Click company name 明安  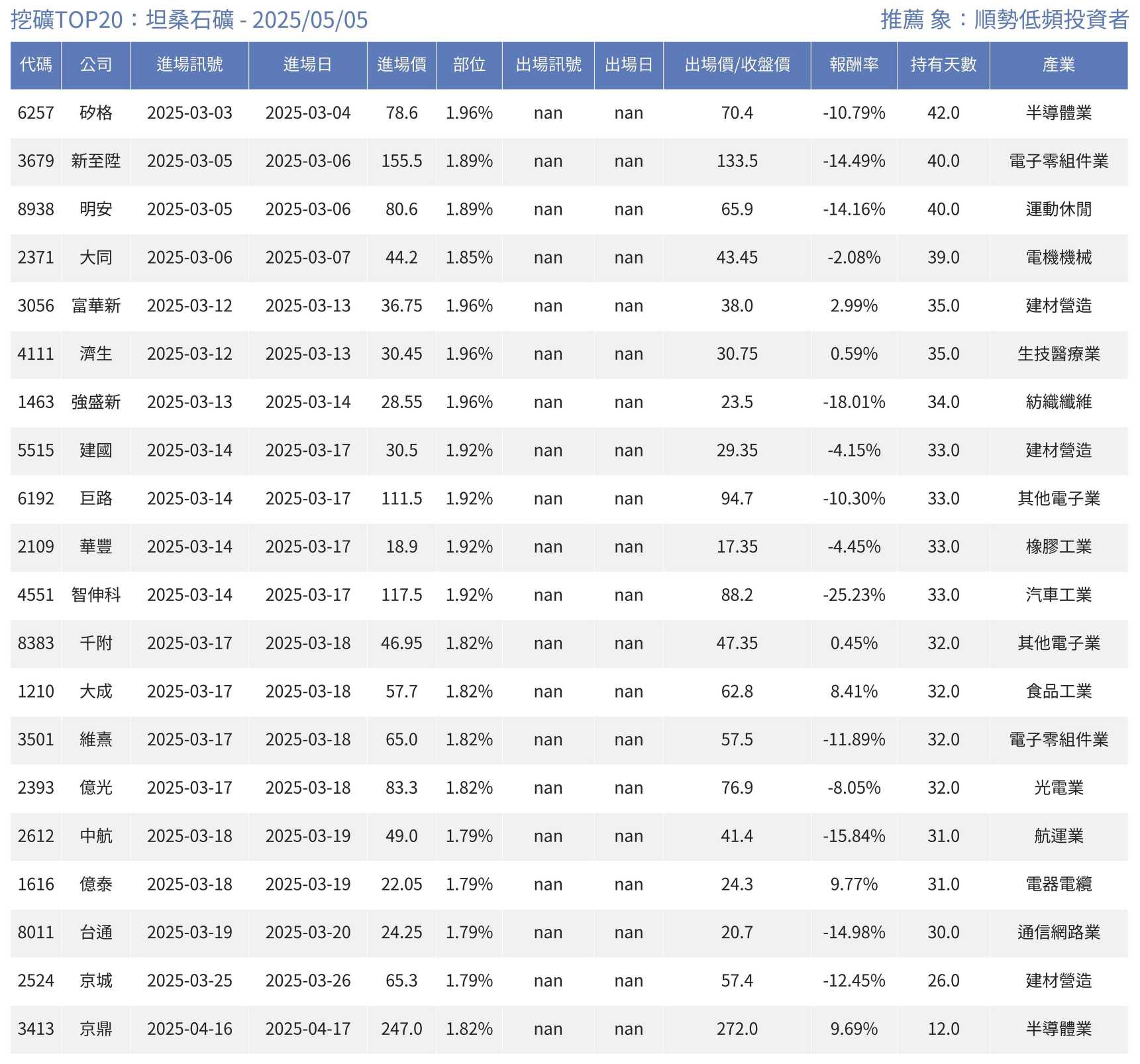point(96,210)
